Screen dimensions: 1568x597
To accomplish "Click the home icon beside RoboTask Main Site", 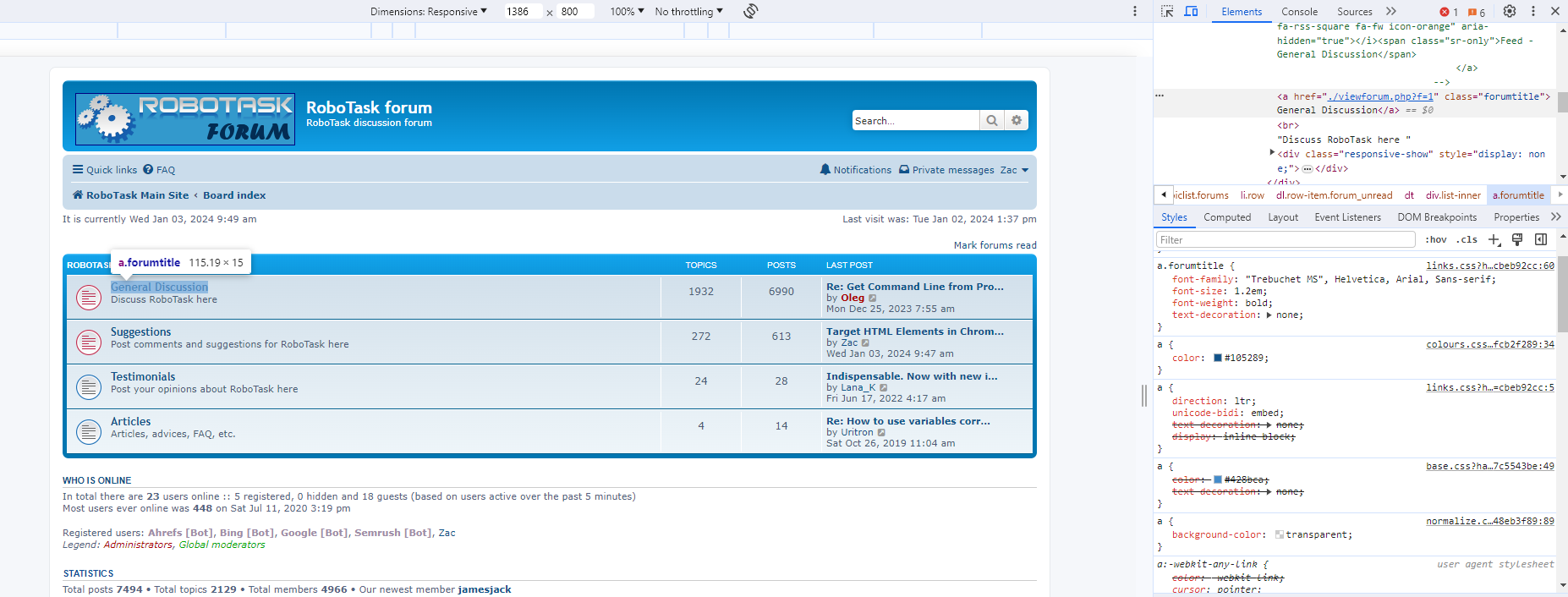I will point(78,194).
